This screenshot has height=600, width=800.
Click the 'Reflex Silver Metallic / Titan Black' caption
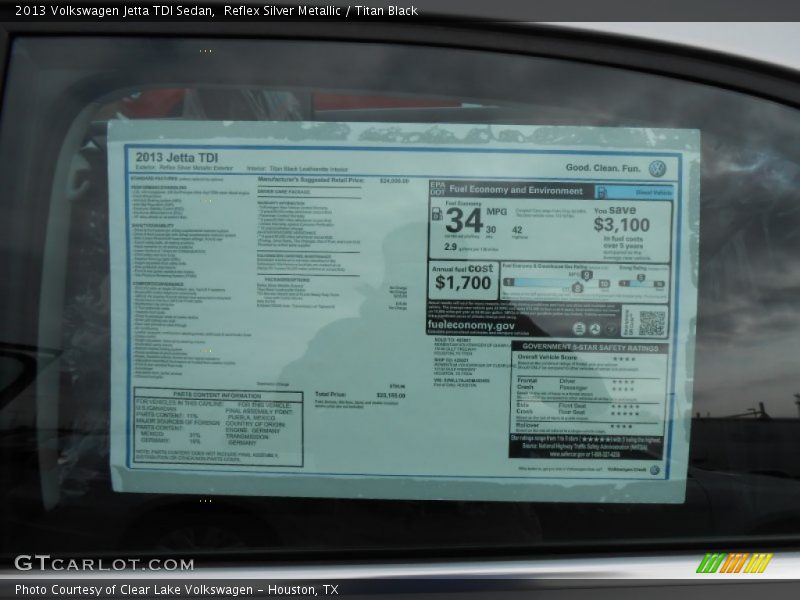pos(320,11)
